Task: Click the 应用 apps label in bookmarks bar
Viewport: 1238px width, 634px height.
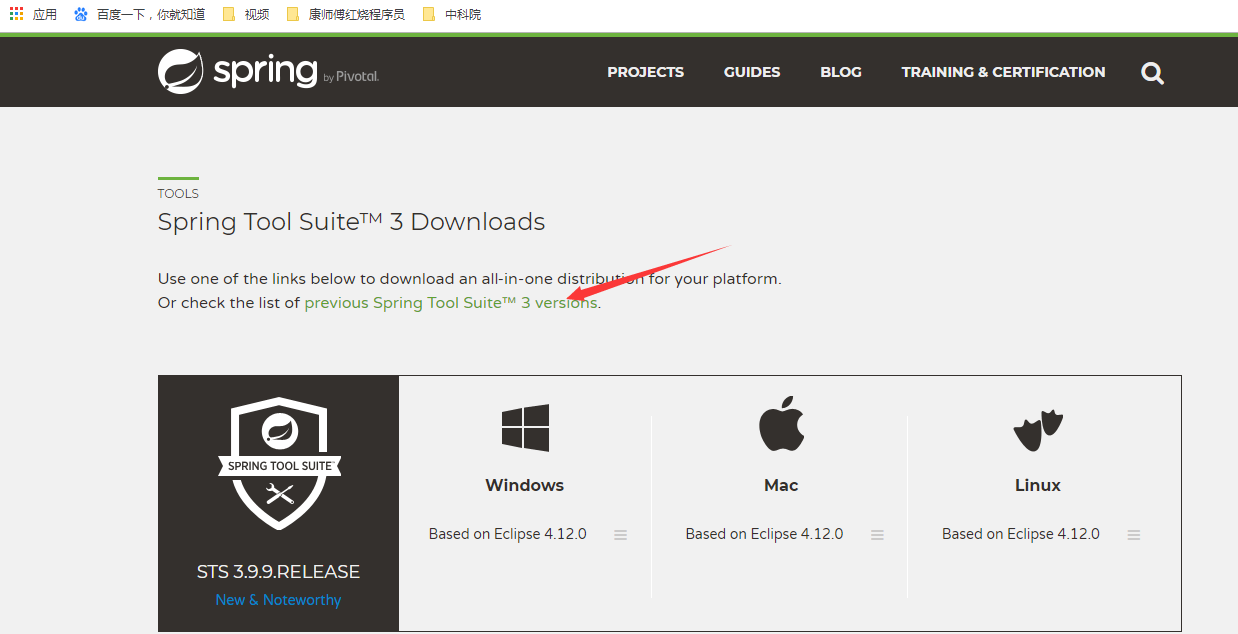Action: pyautogui.click(x=45, y=14)
